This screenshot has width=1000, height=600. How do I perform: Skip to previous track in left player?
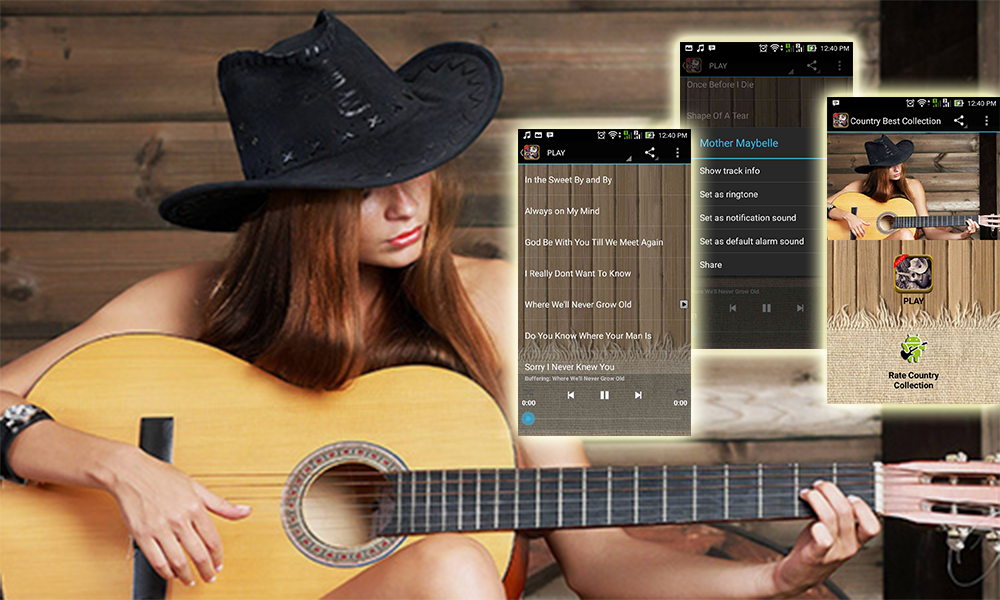tap(571, 395)
